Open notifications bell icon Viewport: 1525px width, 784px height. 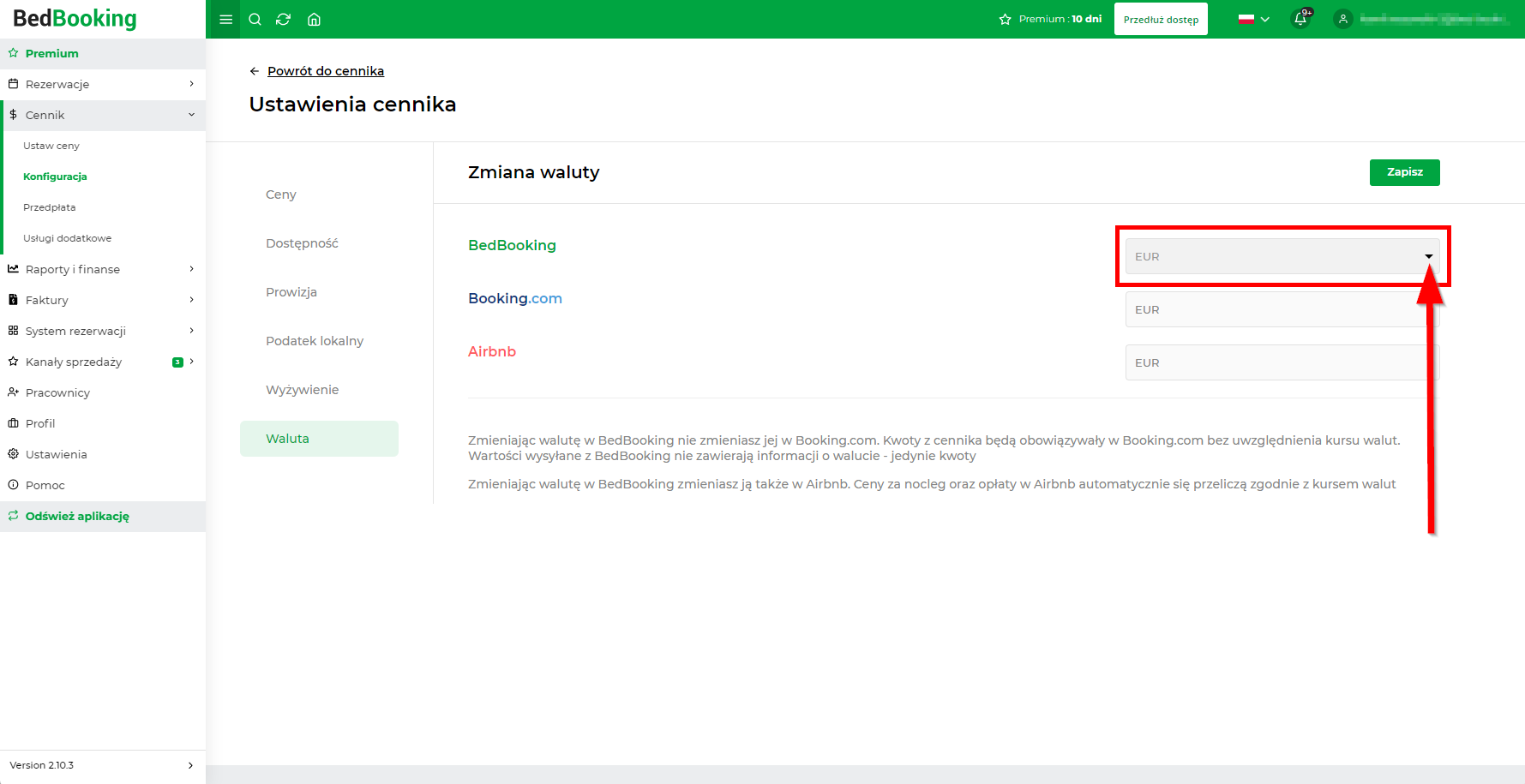tap(1300, 19)
